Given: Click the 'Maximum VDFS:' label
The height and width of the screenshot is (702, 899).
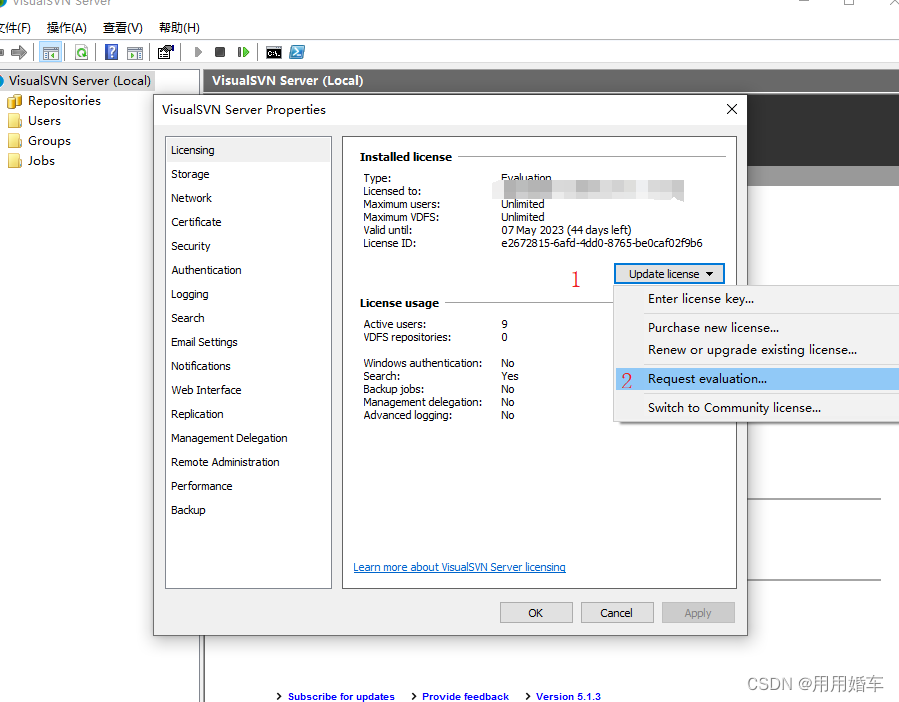Looking at the screenshot, I should (x=401, y=217).
